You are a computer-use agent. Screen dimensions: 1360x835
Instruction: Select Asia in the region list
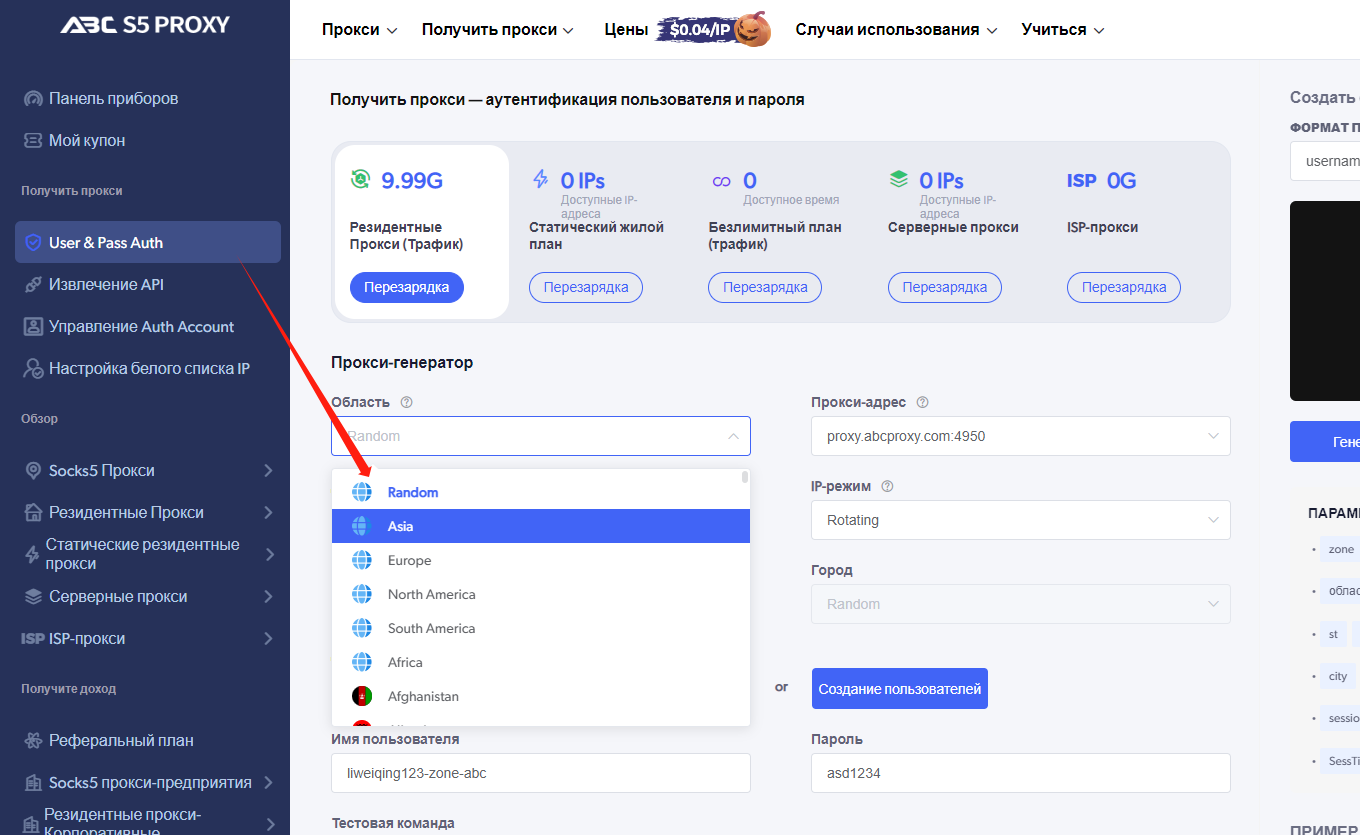[541, 526]
